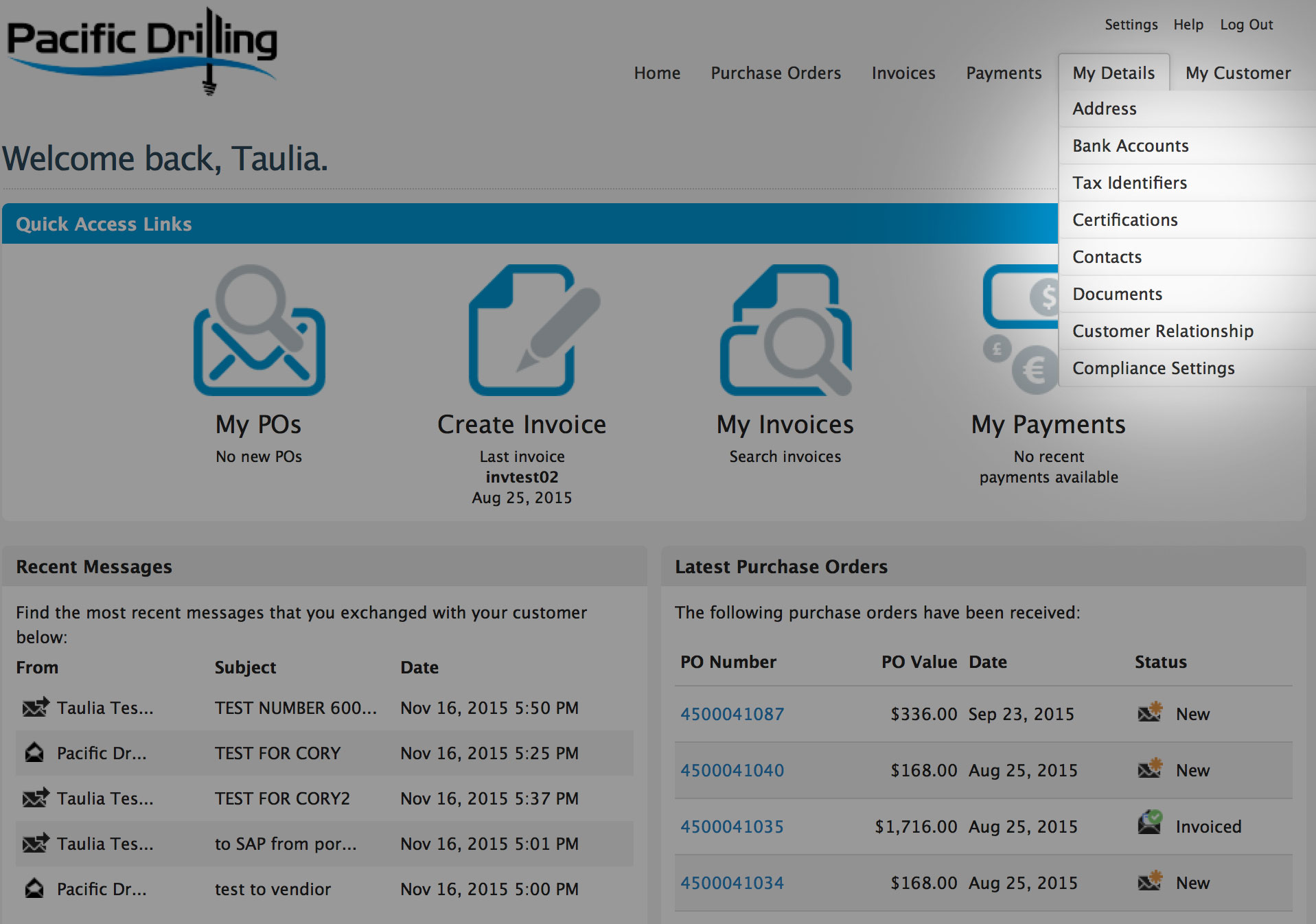Open Contacts from the dropdown
Screen dimensions: 1316x924
[x=1187, y=257]
